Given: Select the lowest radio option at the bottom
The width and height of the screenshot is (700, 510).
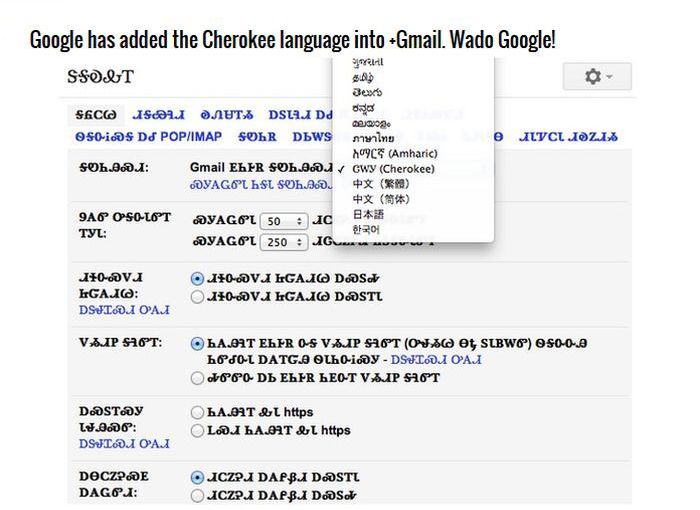Looking at the screenshot, I should (197, 496).
